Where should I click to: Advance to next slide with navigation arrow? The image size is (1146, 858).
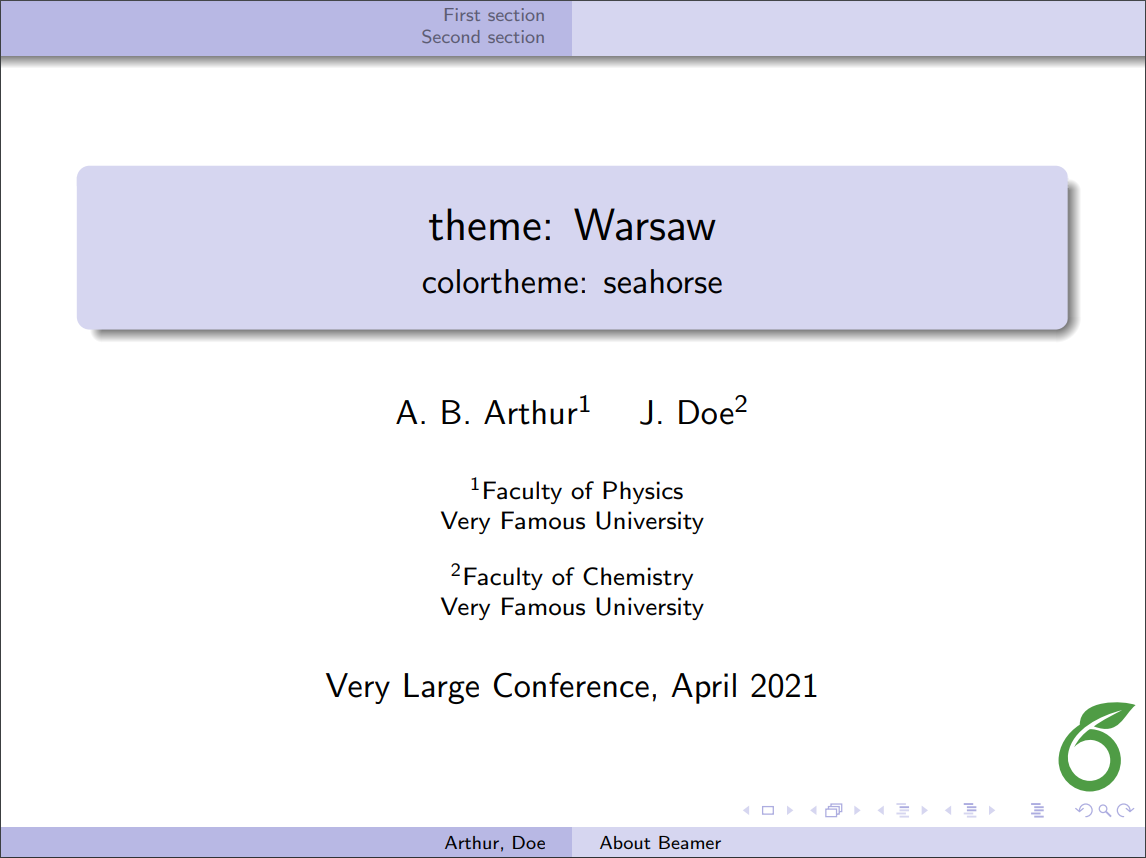790,810
